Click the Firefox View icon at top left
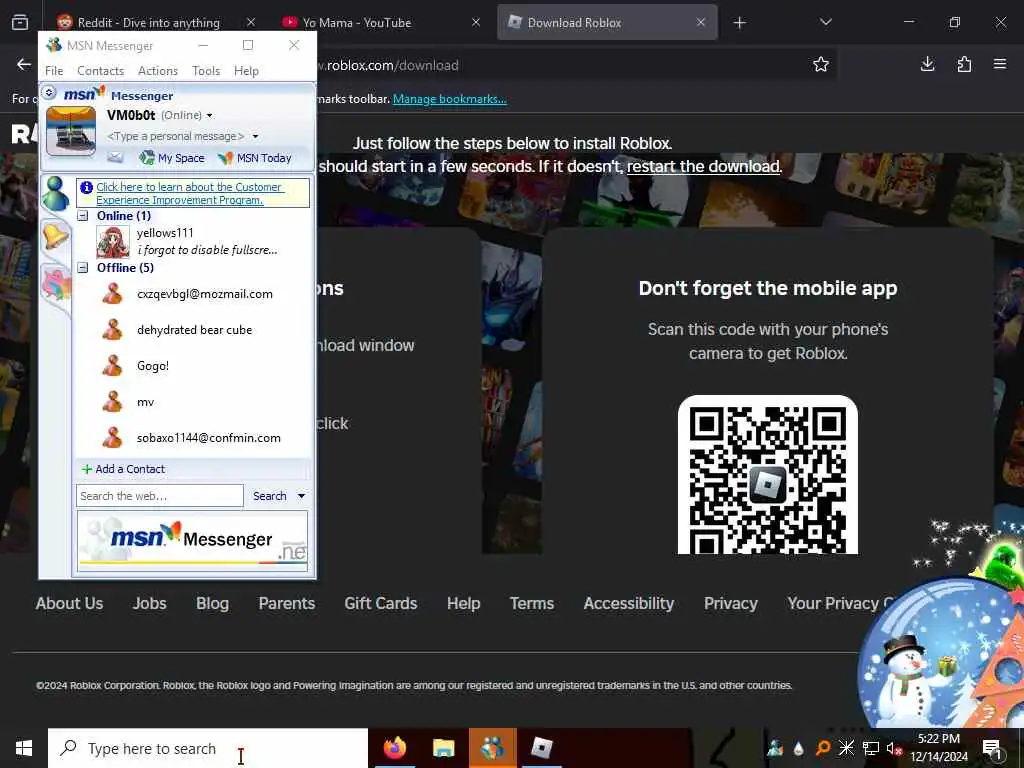Image resolution: width=1024 pixels, height=768 pixels. [20, 22]
